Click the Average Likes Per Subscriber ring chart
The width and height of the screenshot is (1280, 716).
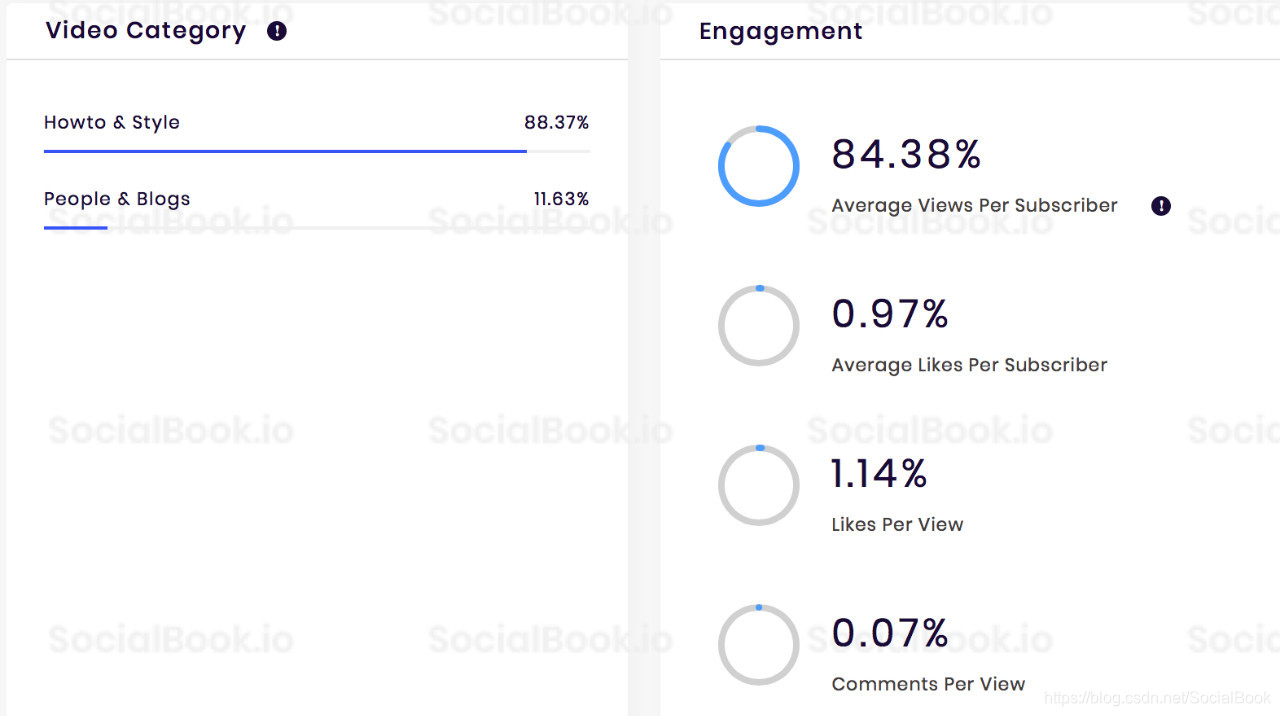pyautogui.click(x=759, y=326)
